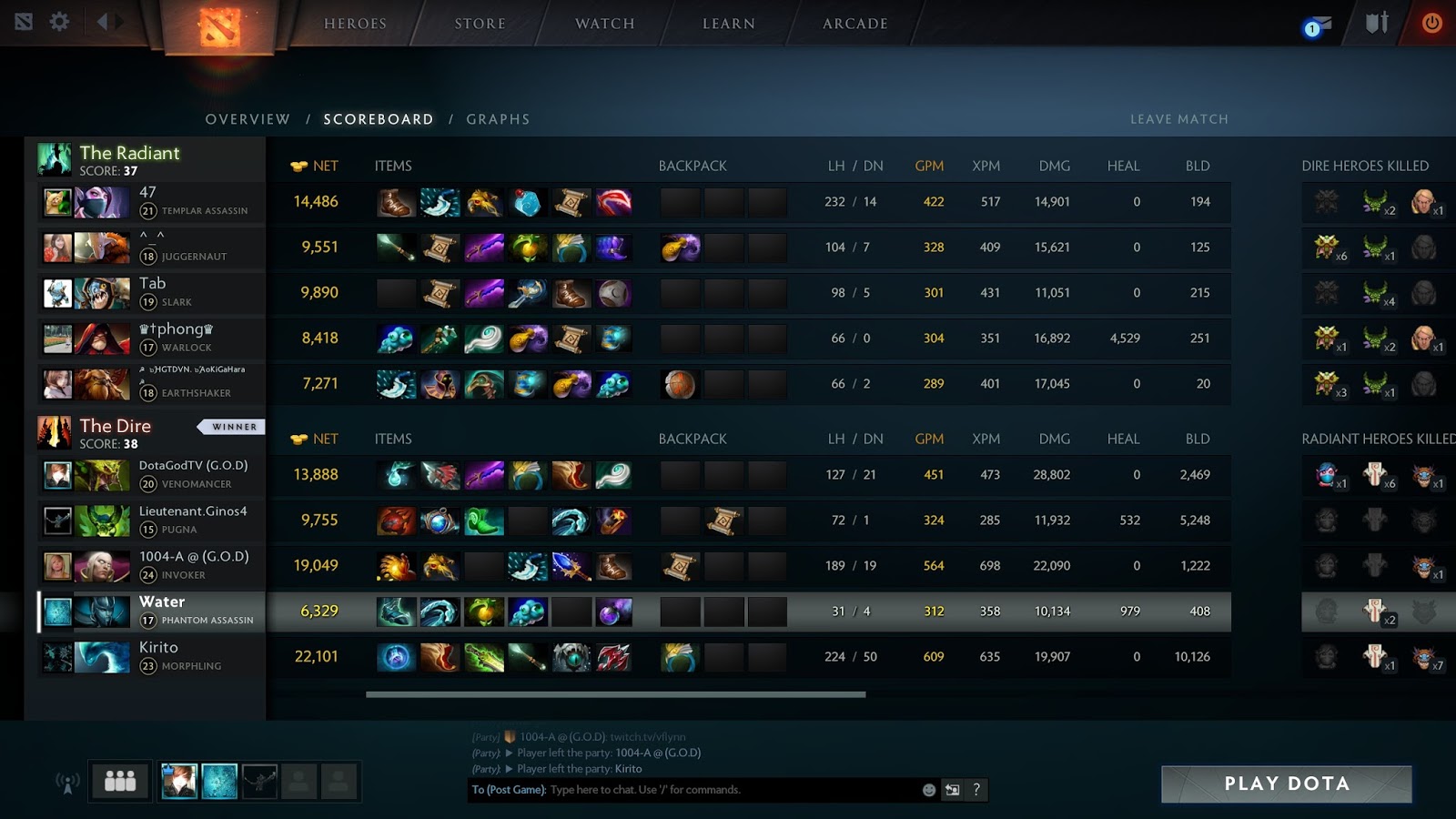The width and height of the screenshot is (1456, 819).
Task: Click the Leave Match link
Action: 1178,119
